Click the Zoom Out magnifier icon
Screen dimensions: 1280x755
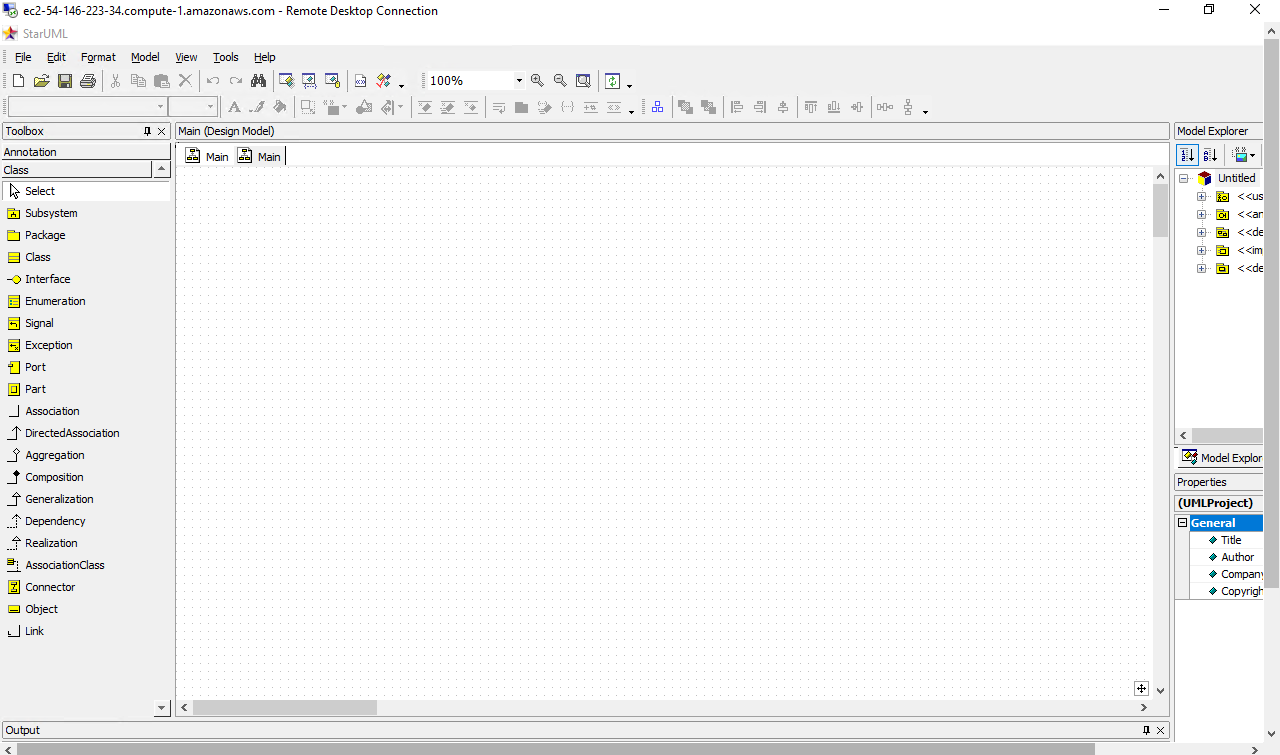tap(560, 81)
